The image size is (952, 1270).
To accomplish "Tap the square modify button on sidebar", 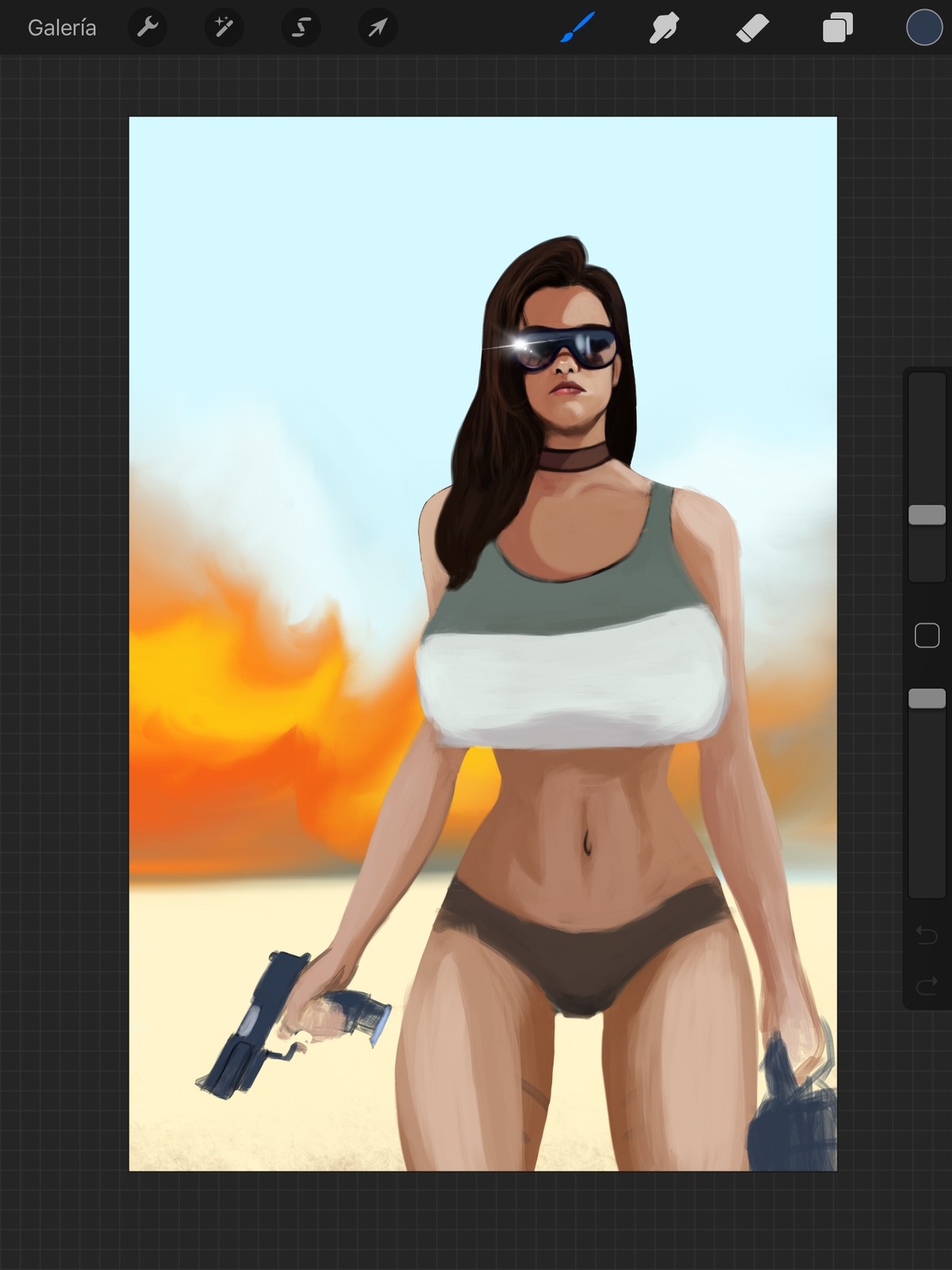I will (x=927, y=635).
